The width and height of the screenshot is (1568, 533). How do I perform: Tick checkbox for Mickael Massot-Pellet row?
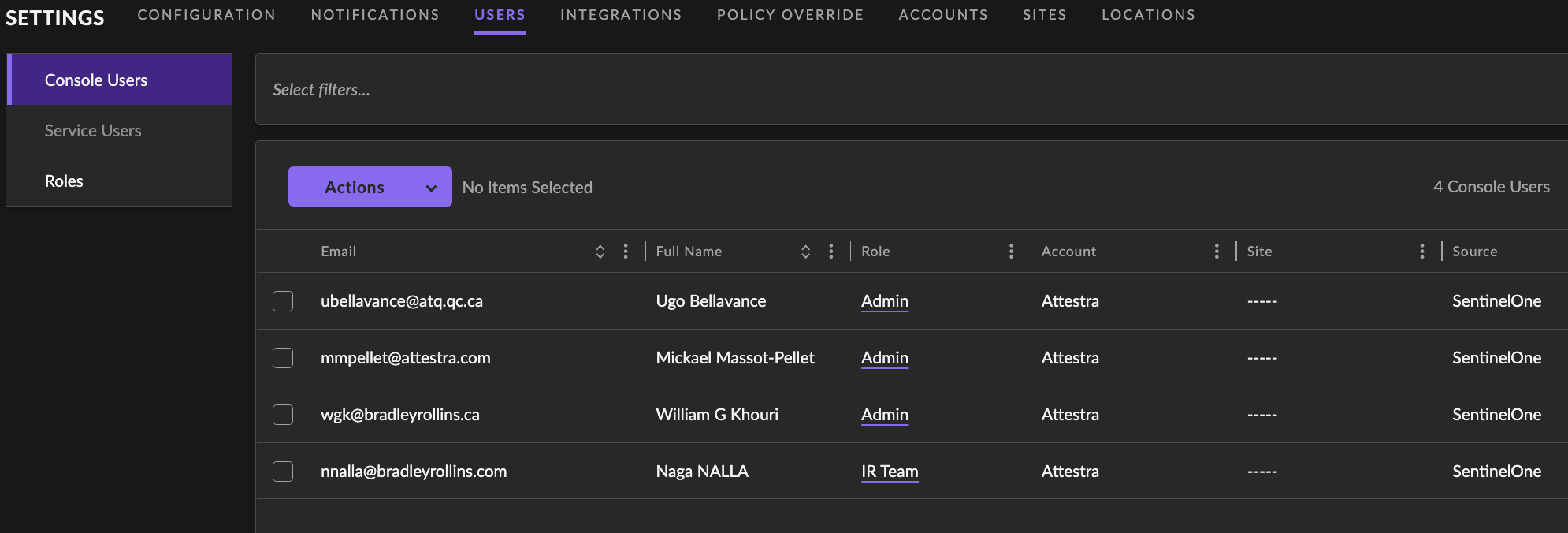[283, 358]
